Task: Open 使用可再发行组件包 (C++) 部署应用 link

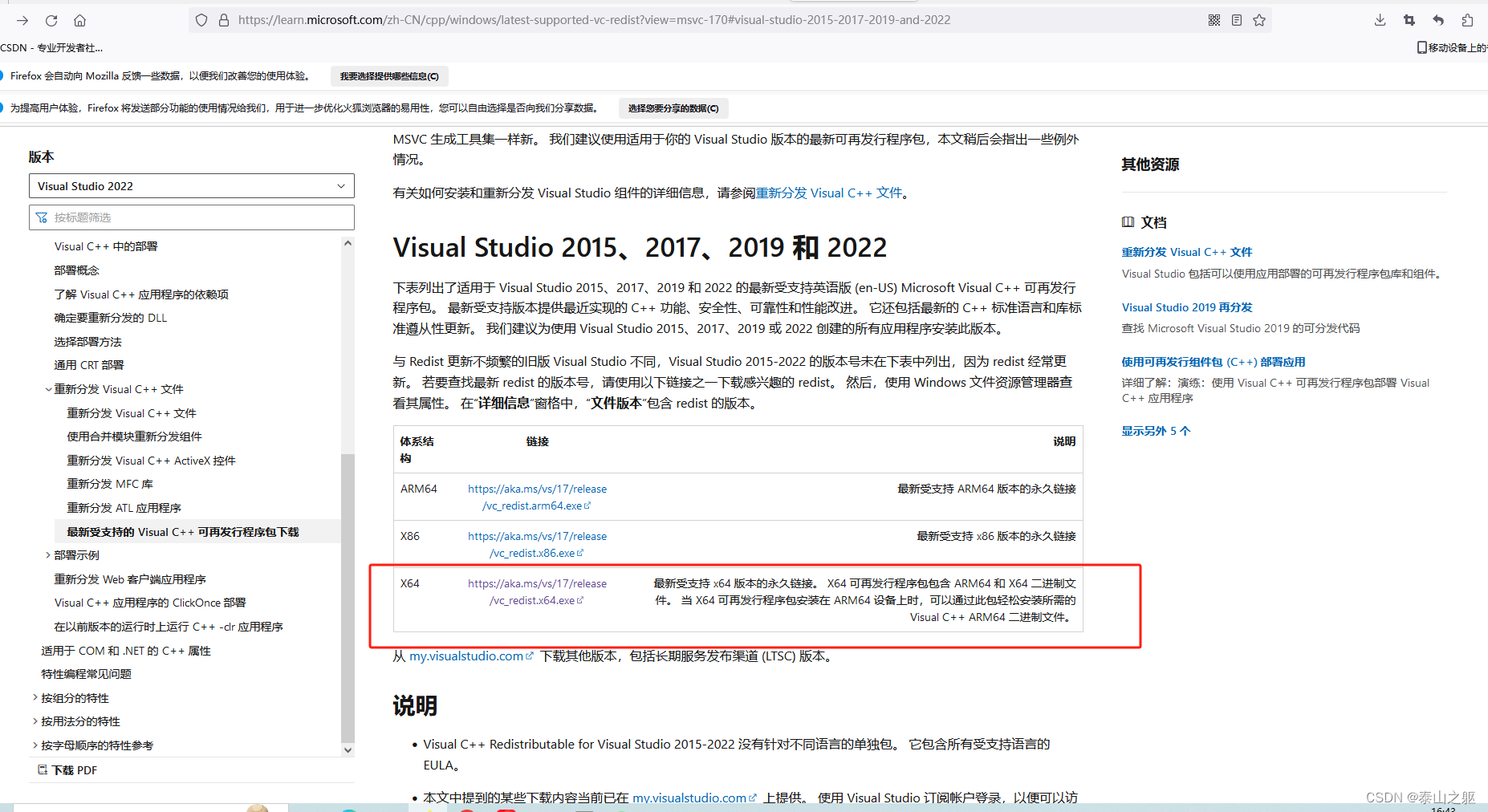Action: (x=1214, y=362)
